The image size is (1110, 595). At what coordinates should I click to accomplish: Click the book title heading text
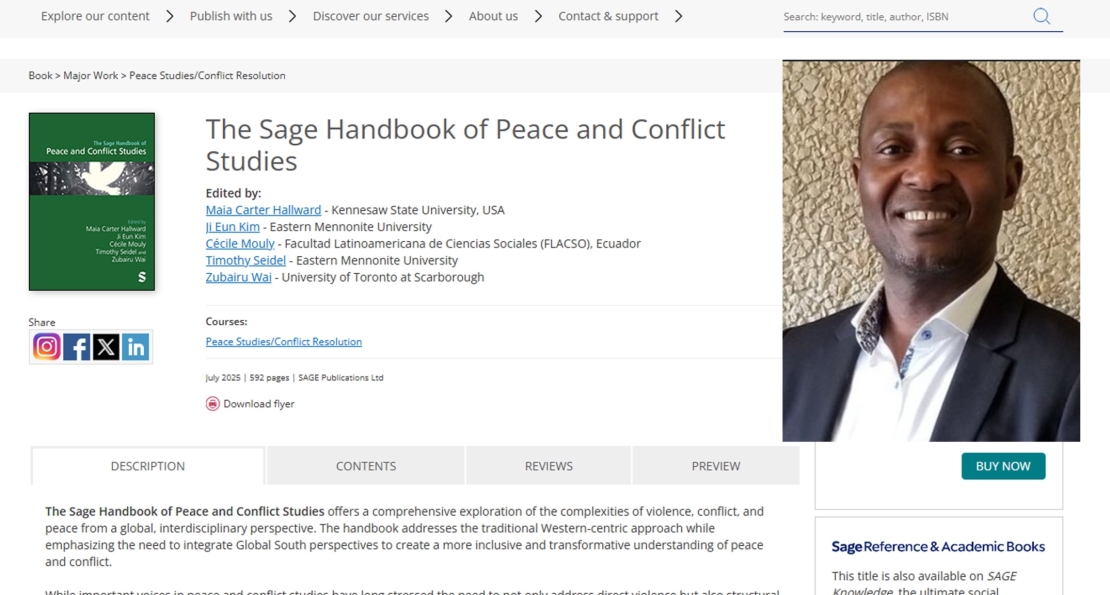465,145
